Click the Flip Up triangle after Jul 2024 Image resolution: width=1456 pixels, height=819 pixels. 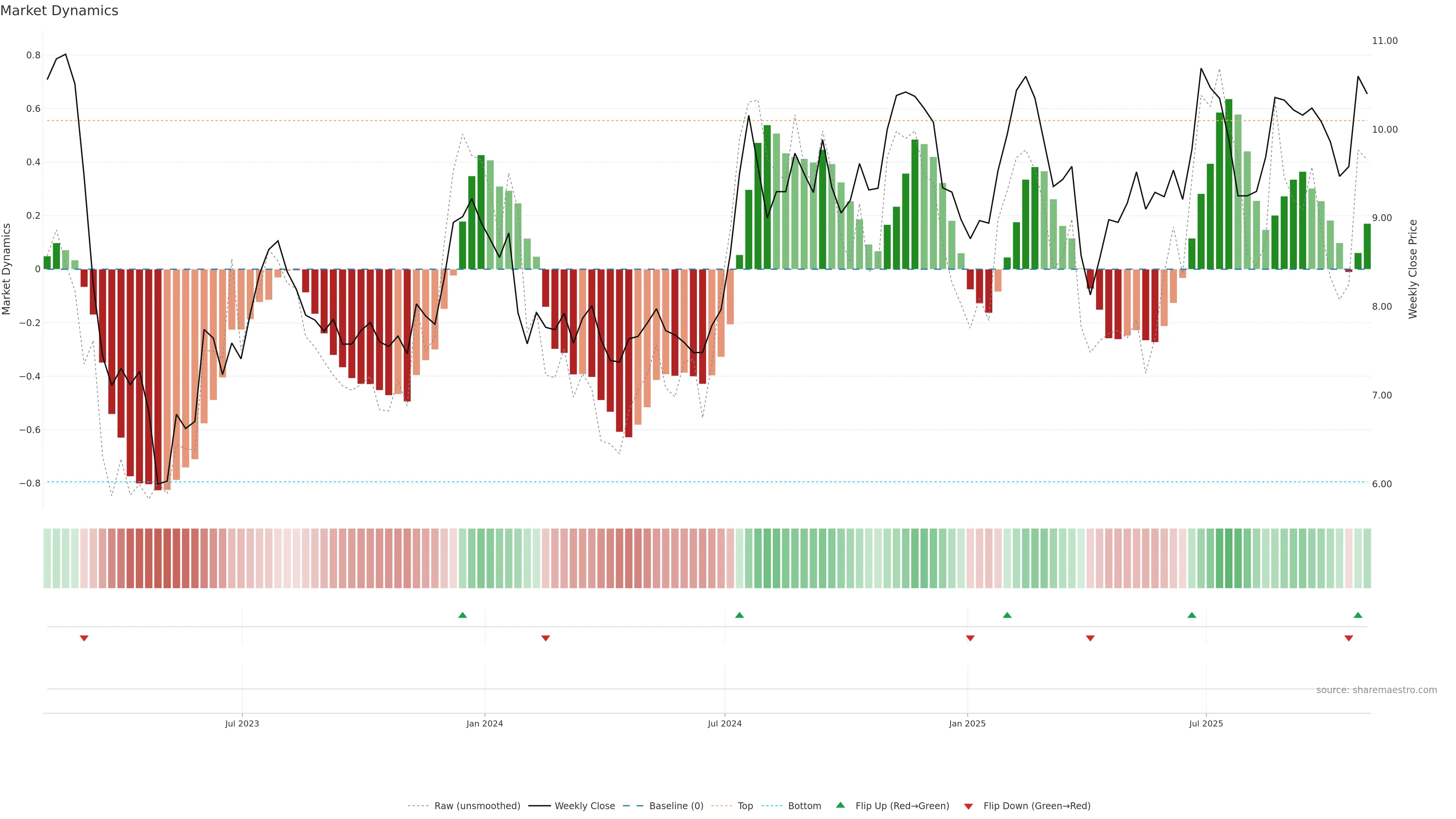tap(739, 615)
